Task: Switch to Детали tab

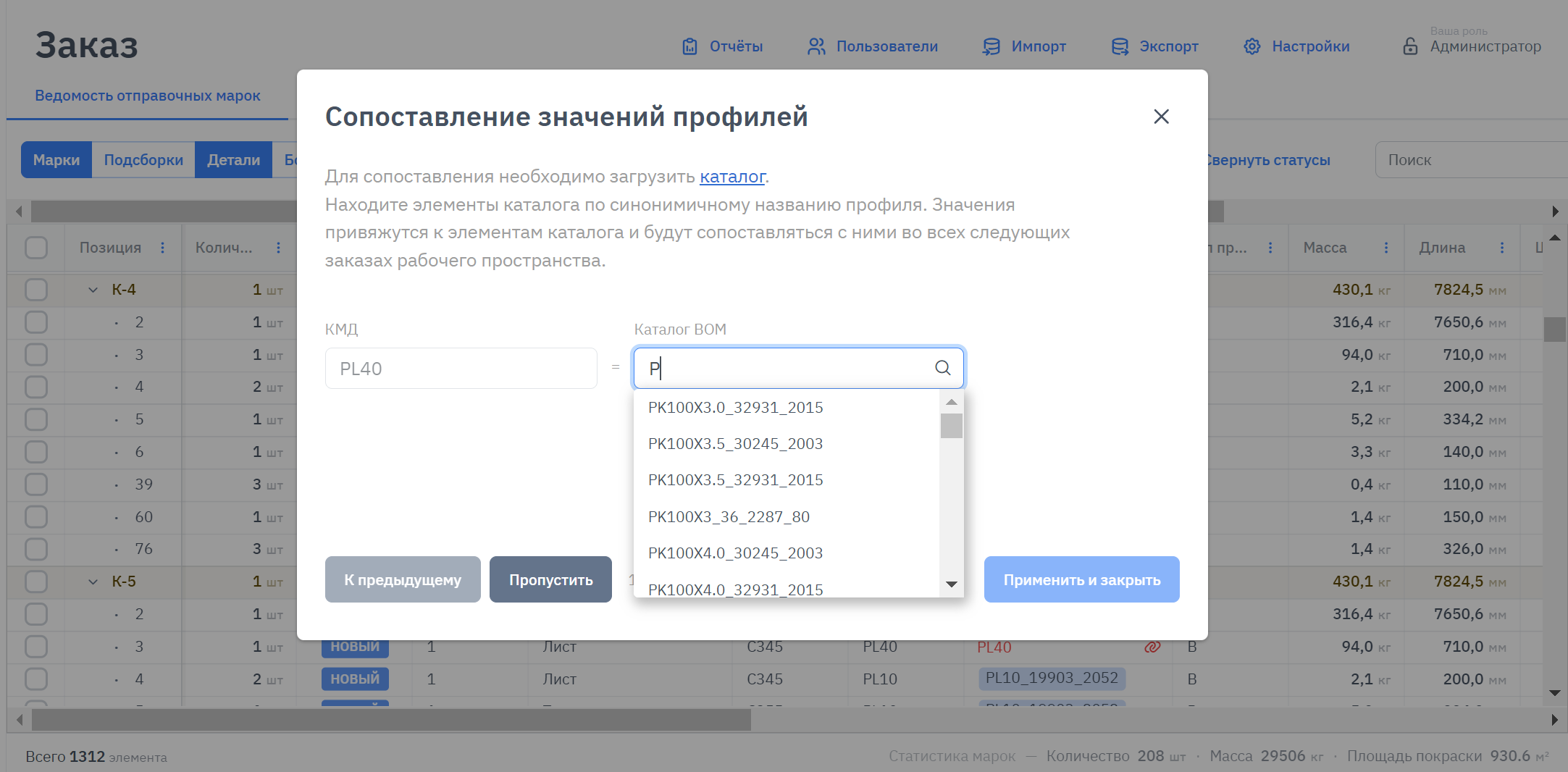Action: click(x=233, y=160)
